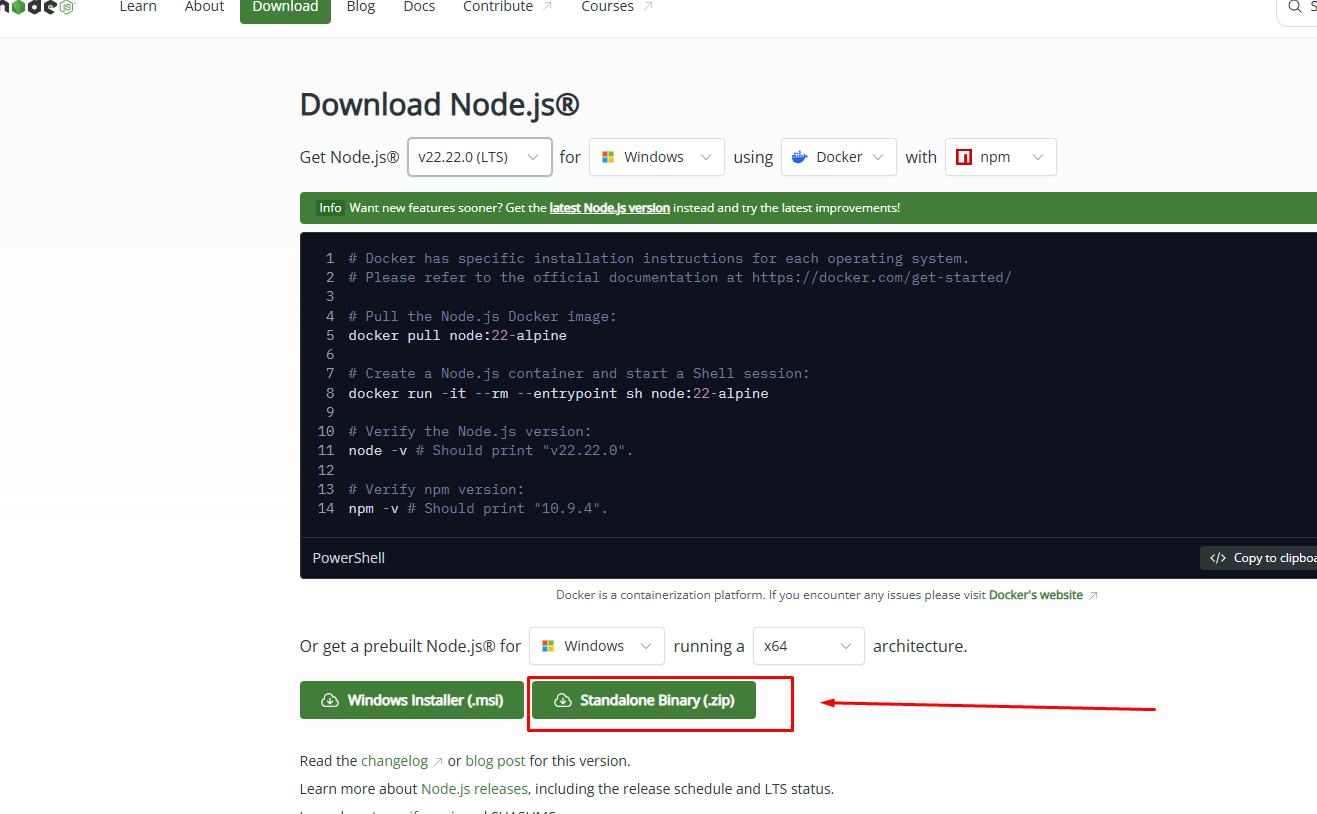The image size is (1317, 814).
Task: Click the Docker whale icon
Action: pyautogui.click(x=799, y=157)
